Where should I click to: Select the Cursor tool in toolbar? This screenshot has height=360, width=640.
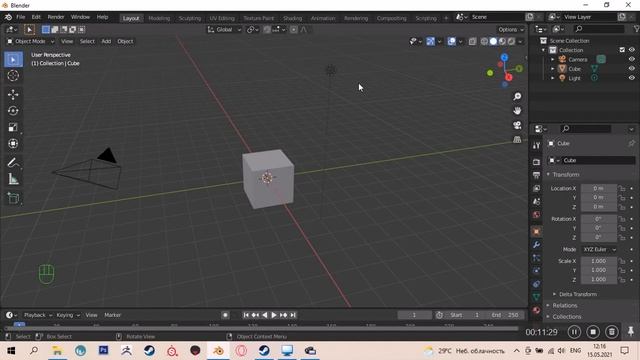pyautogui.click(x=13, y=76)
